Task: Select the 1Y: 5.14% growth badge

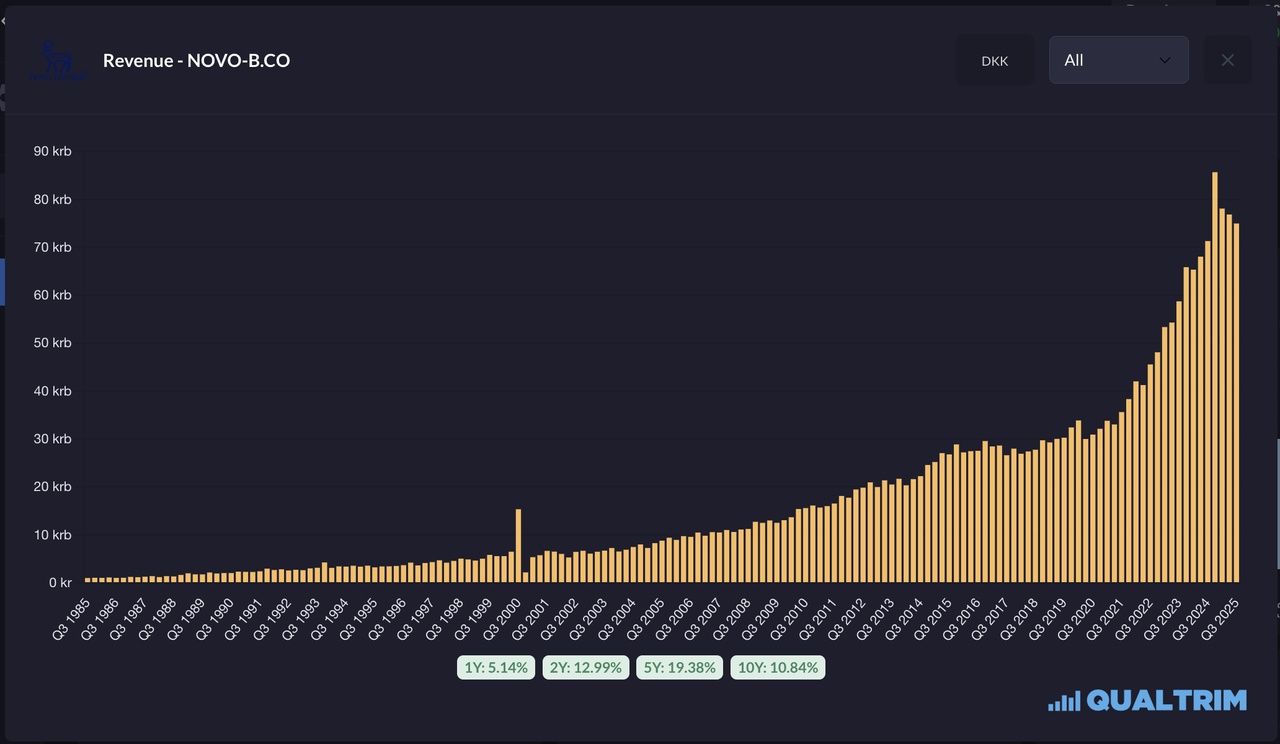Action: [x=496, y=667]
